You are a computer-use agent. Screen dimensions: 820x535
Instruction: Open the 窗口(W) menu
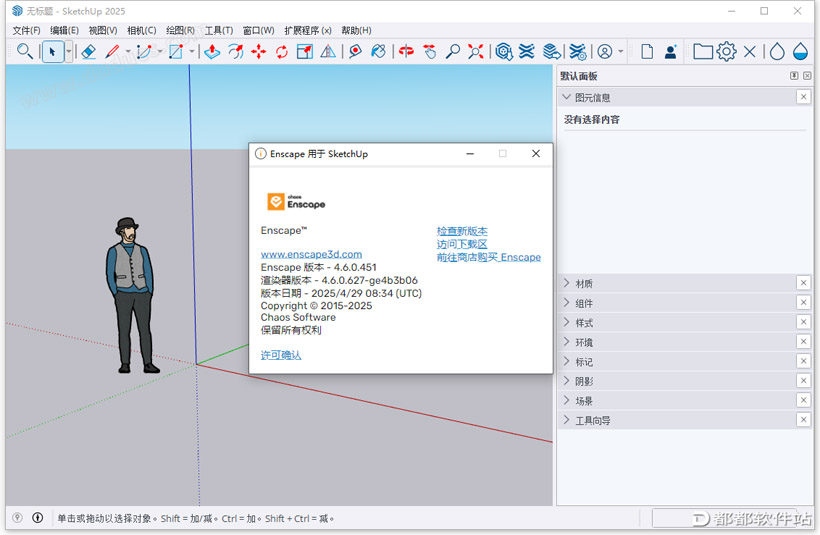pyautogui.click(x=258, y=30)
